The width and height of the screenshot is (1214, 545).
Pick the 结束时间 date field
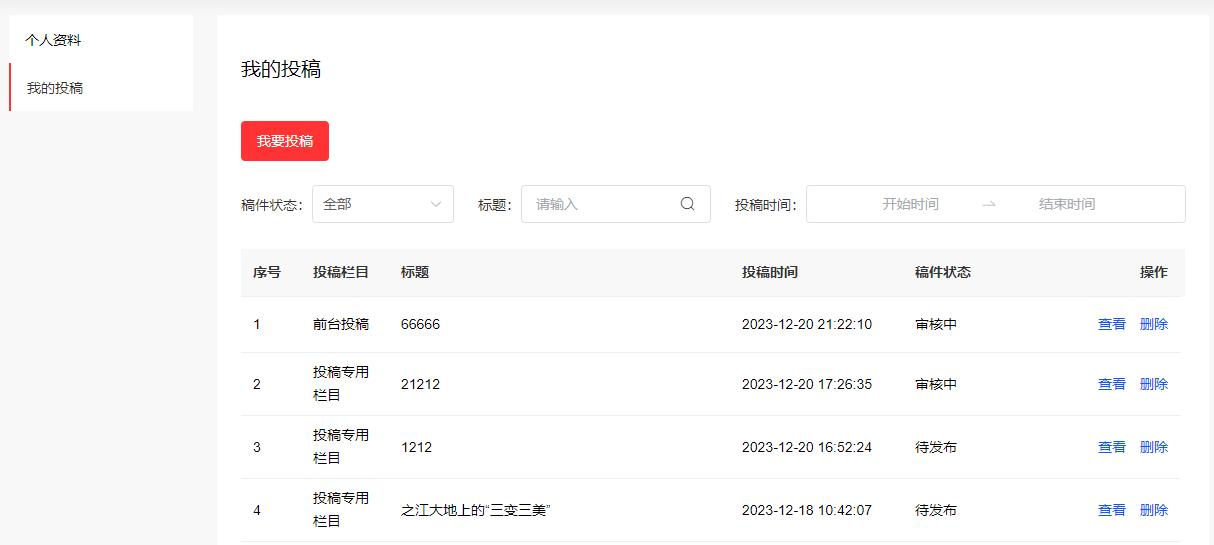coord(1066,204)
